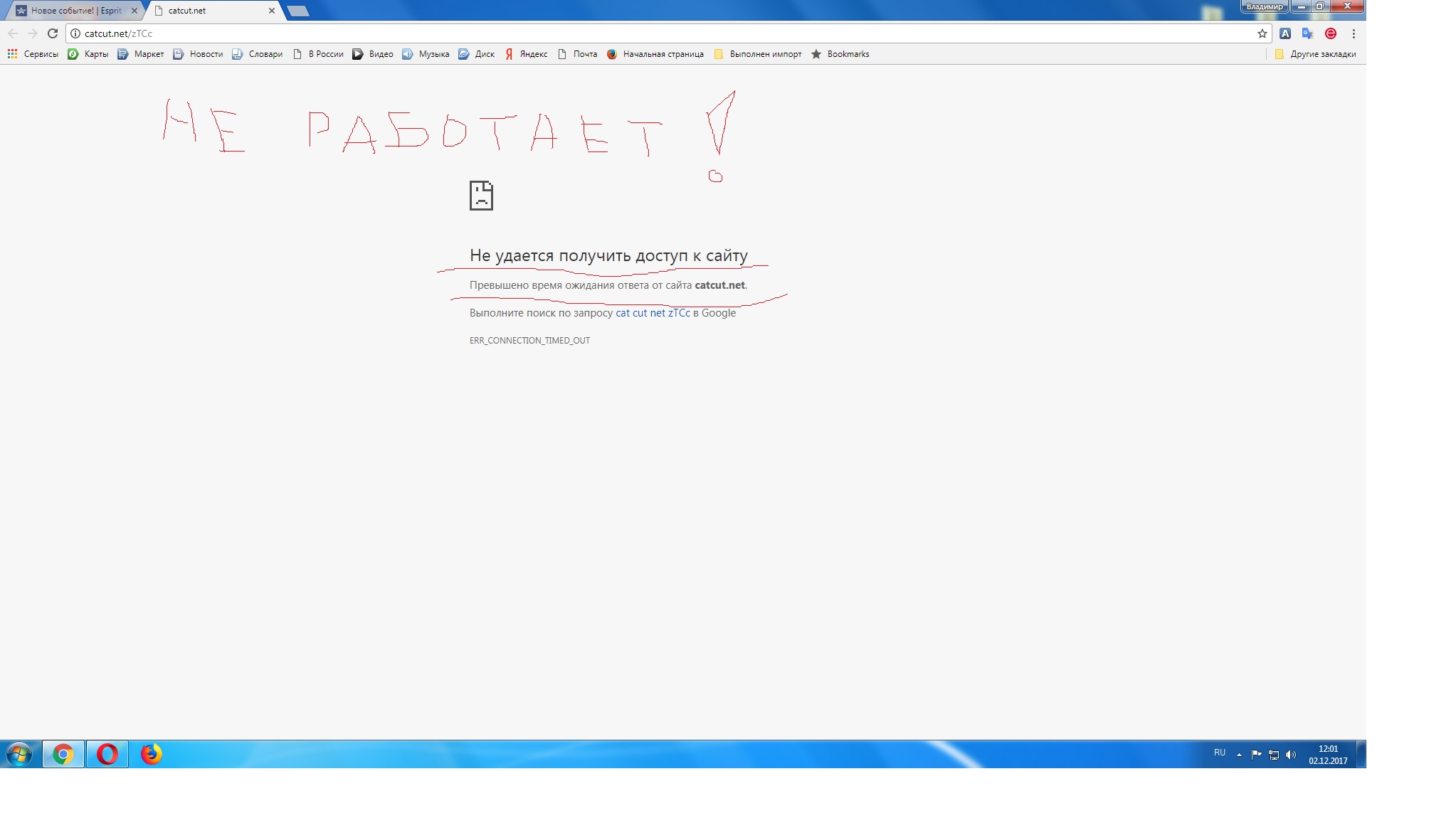The height and width of the screenshot is (818, 1456).
Task: Click the reload page icon
Action: point(52,33)
